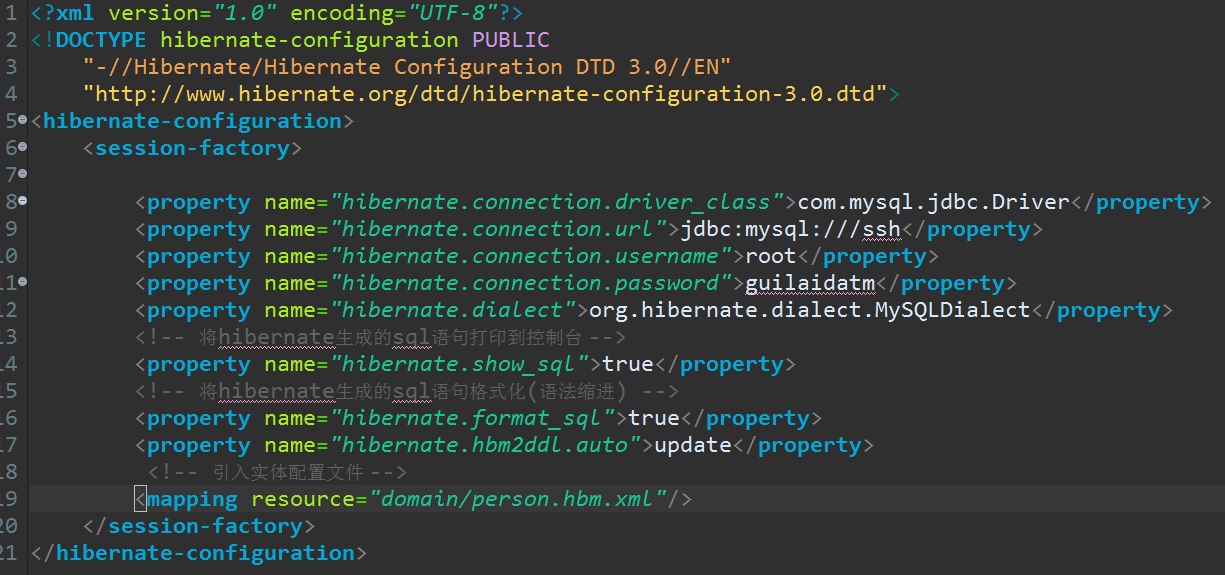Viewport: 1225px width, 575px height.
Task: Click the closing session-factory tag
Action: point(200,526)
